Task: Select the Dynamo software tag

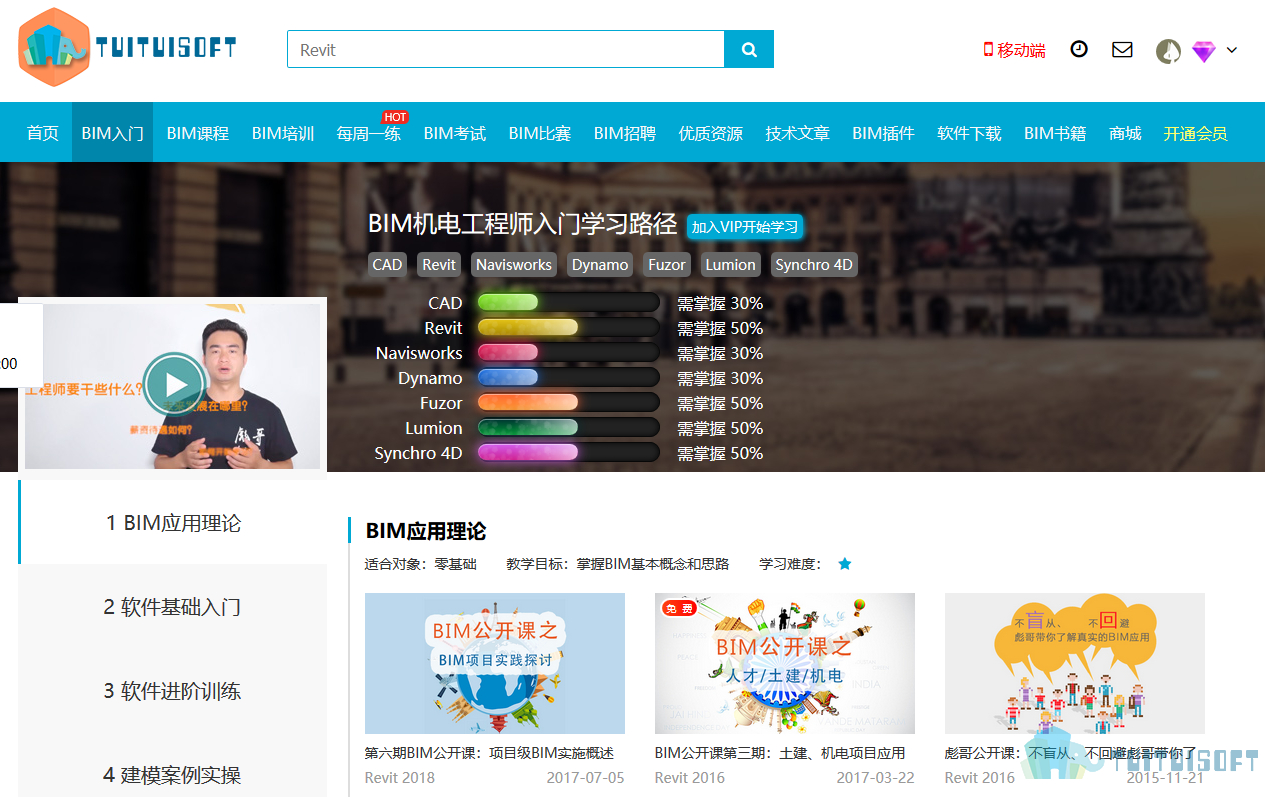Action: pos(600,265)
